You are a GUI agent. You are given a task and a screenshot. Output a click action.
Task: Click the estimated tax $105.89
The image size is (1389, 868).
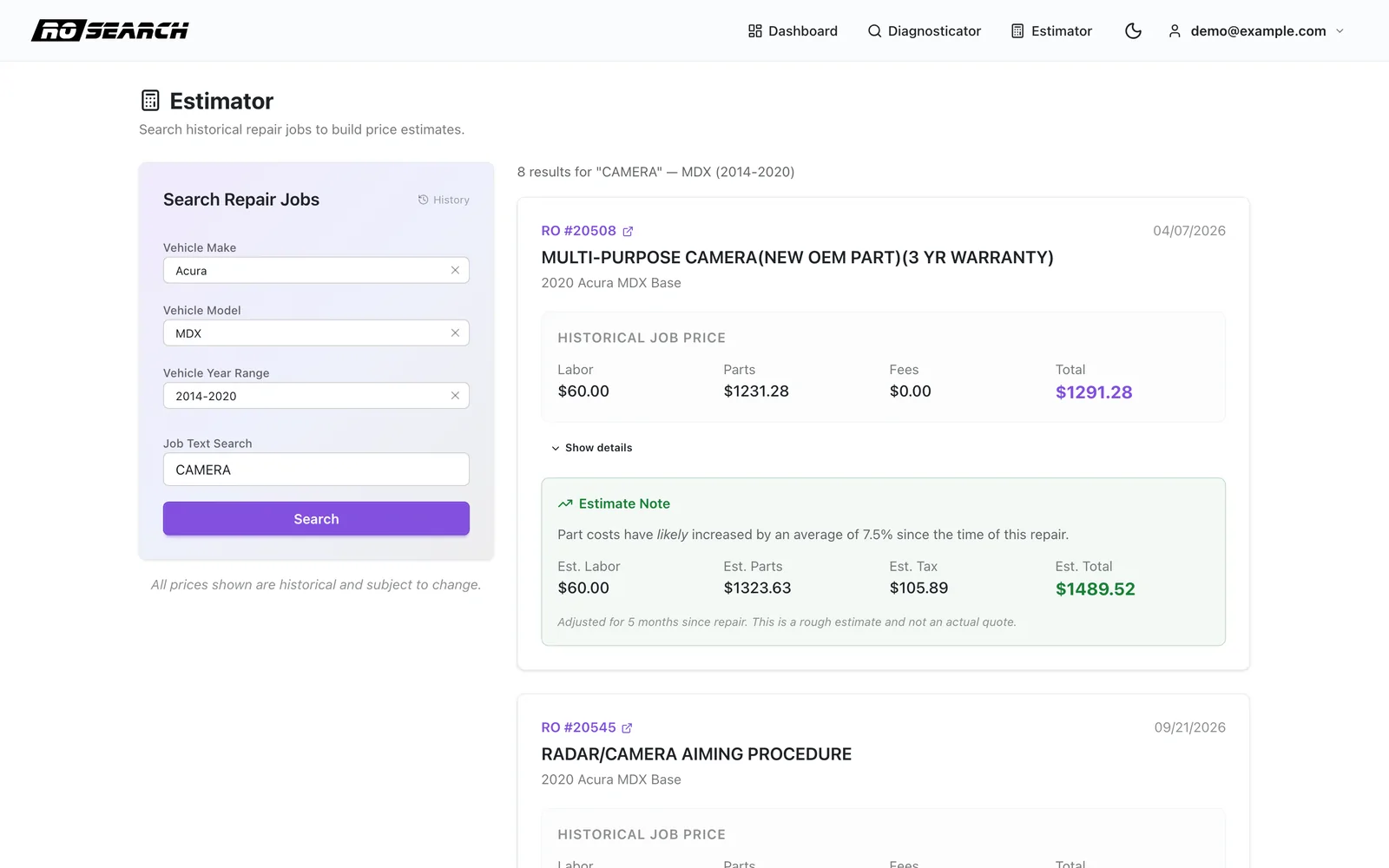918,588
